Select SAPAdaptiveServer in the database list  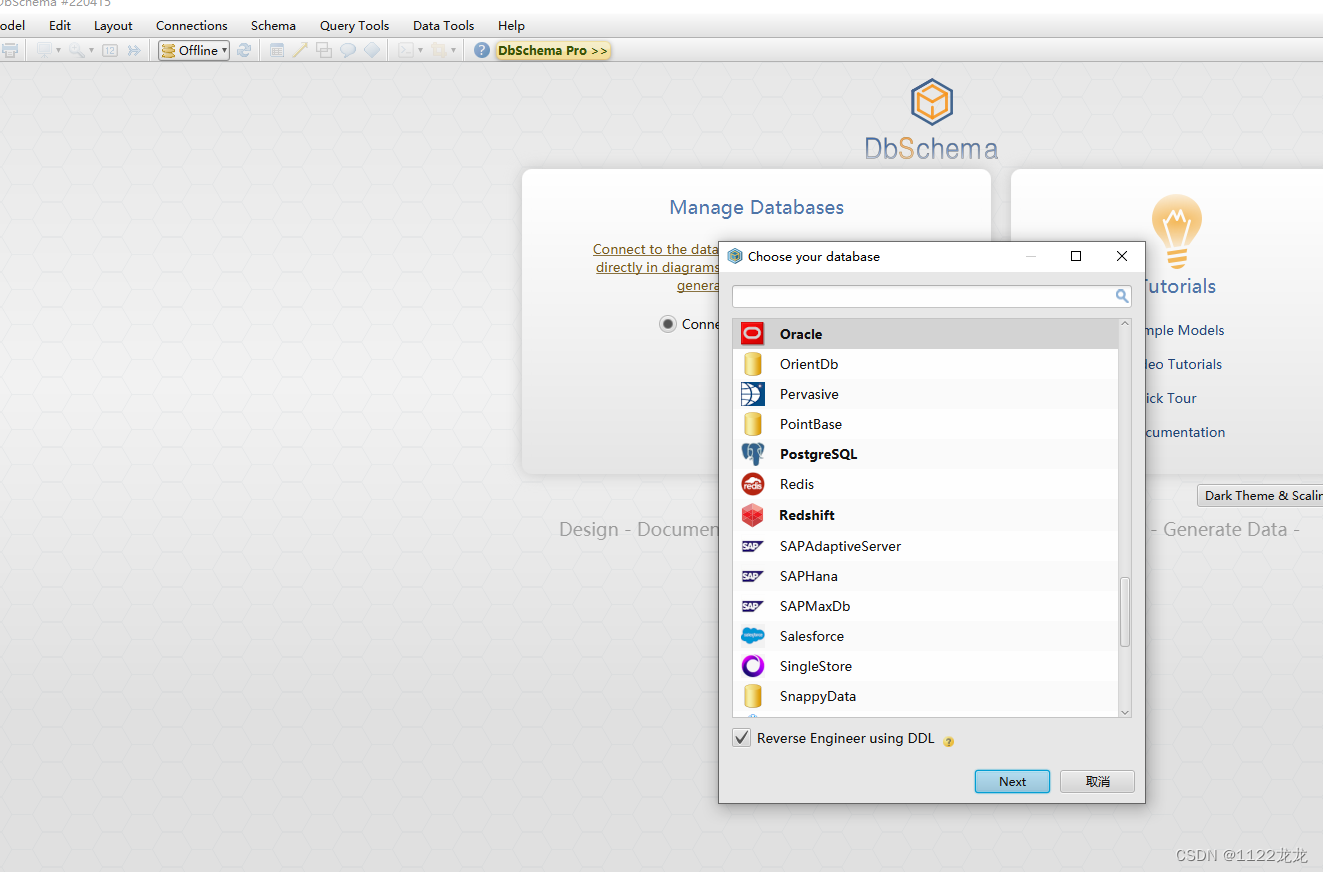(925, 546)
